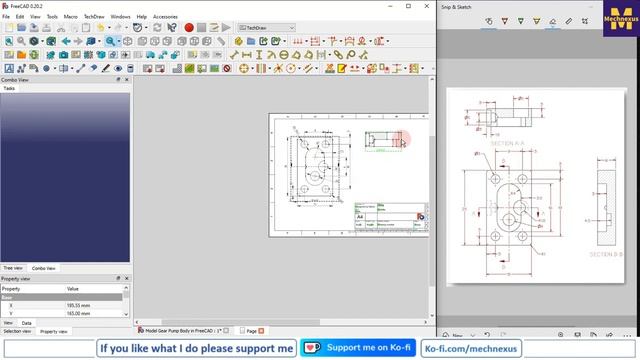Switch to the Tree view tab
The width and height of the screenshot is (640, 360).
pyautogui.click(x=13, y=268)
